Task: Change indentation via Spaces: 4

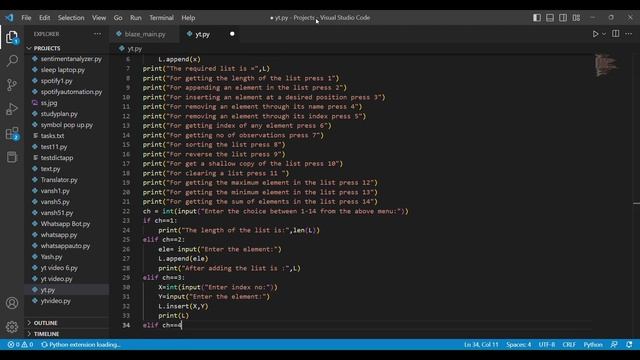Action: click(x=519, y=344)
